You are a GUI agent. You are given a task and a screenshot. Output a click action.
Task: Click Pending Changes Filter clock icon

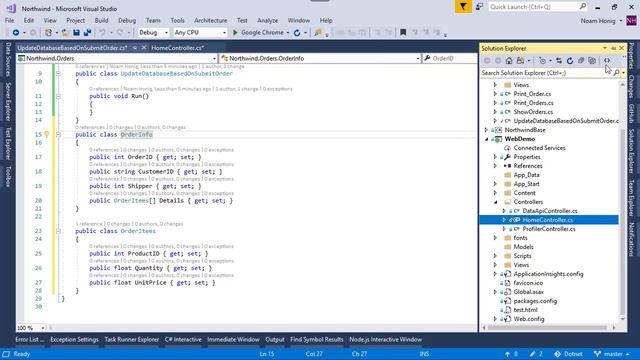coord(542,60)
